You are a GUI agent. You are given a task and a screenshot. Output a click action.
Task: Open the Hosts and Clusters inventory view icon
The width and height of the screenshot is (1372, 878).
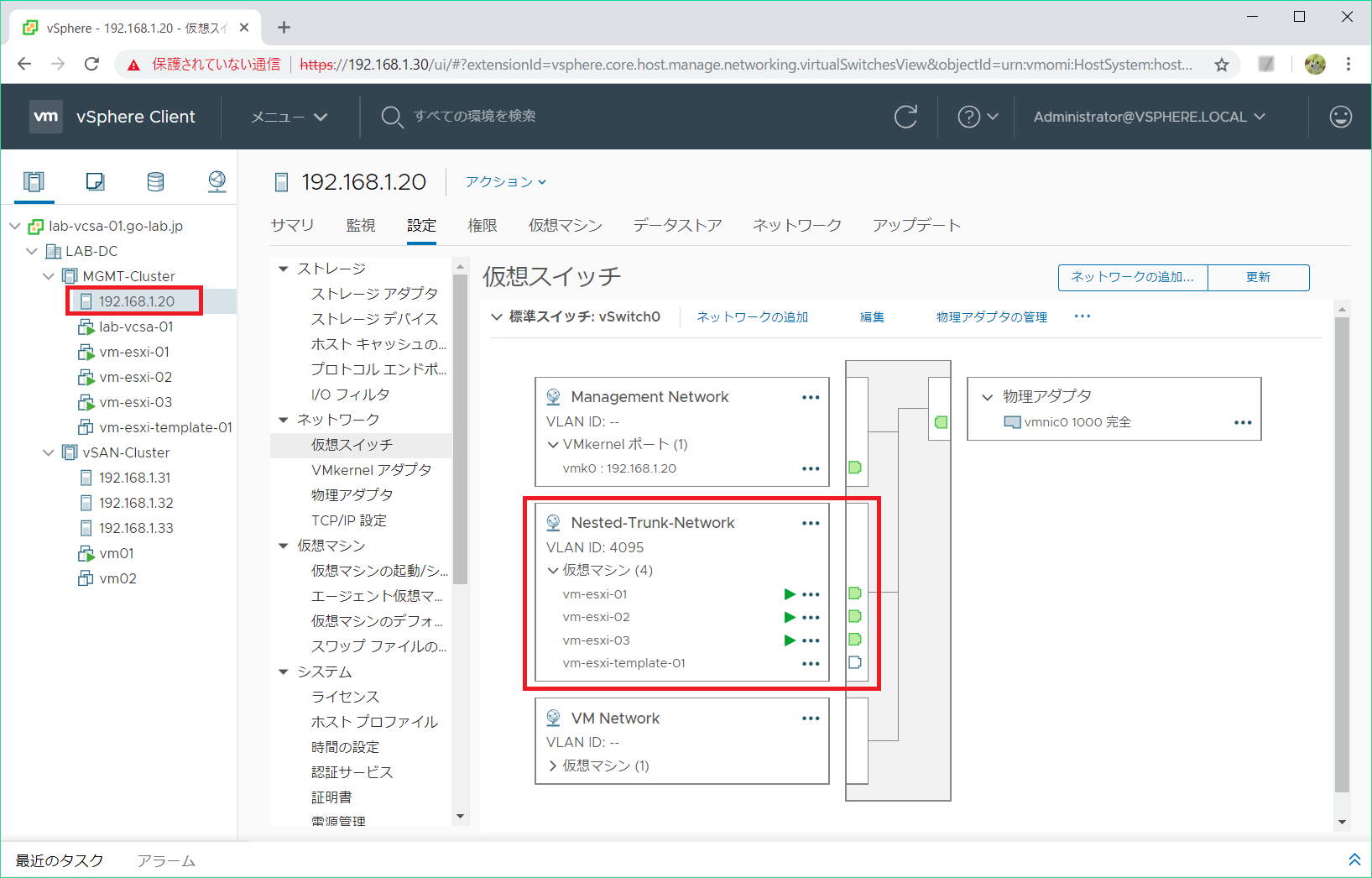pyautogui.click(x=34, y=181)
